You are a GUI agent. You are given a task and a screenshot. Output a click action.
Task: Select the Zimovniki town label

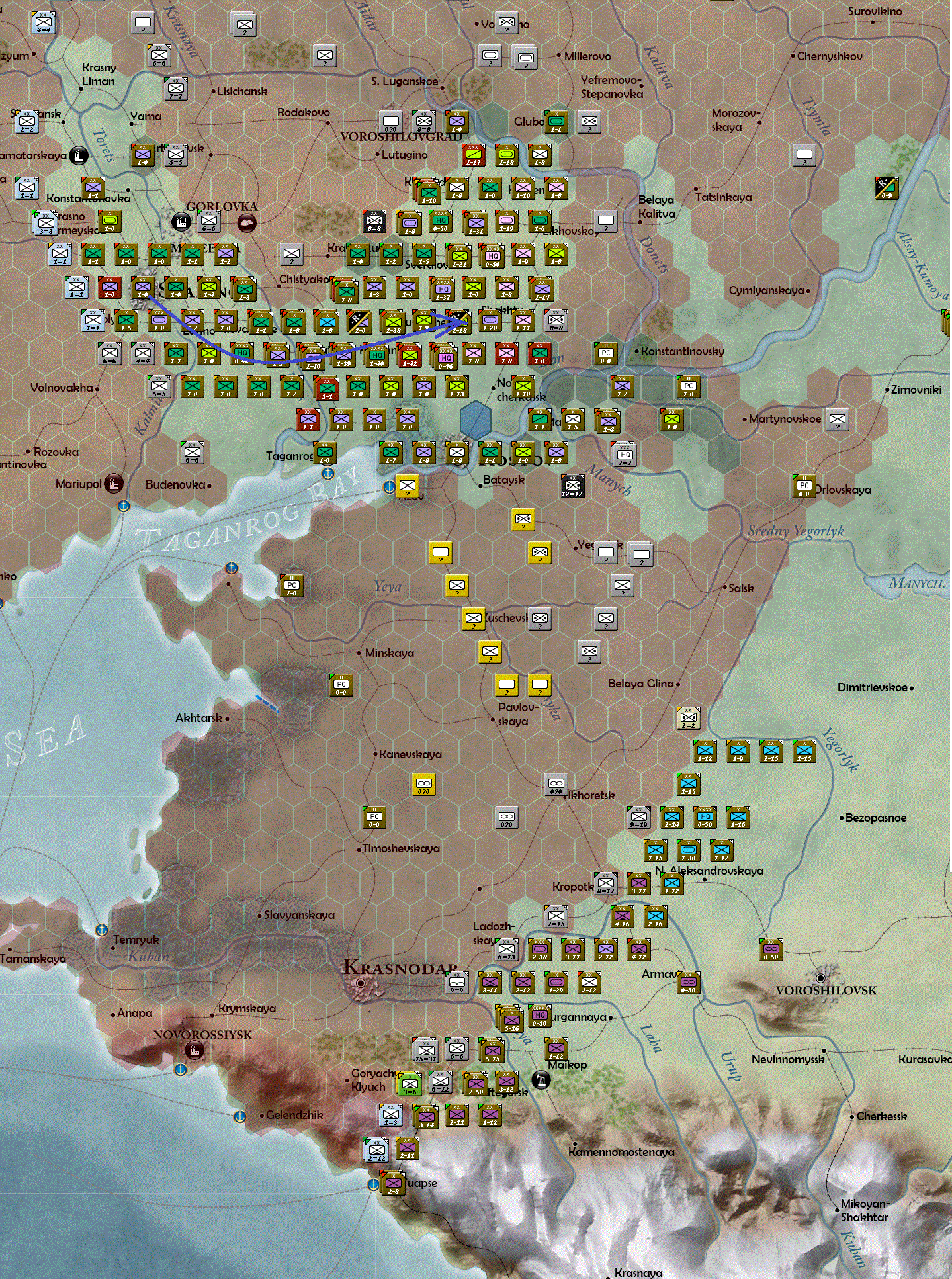[x=916, y=390]
